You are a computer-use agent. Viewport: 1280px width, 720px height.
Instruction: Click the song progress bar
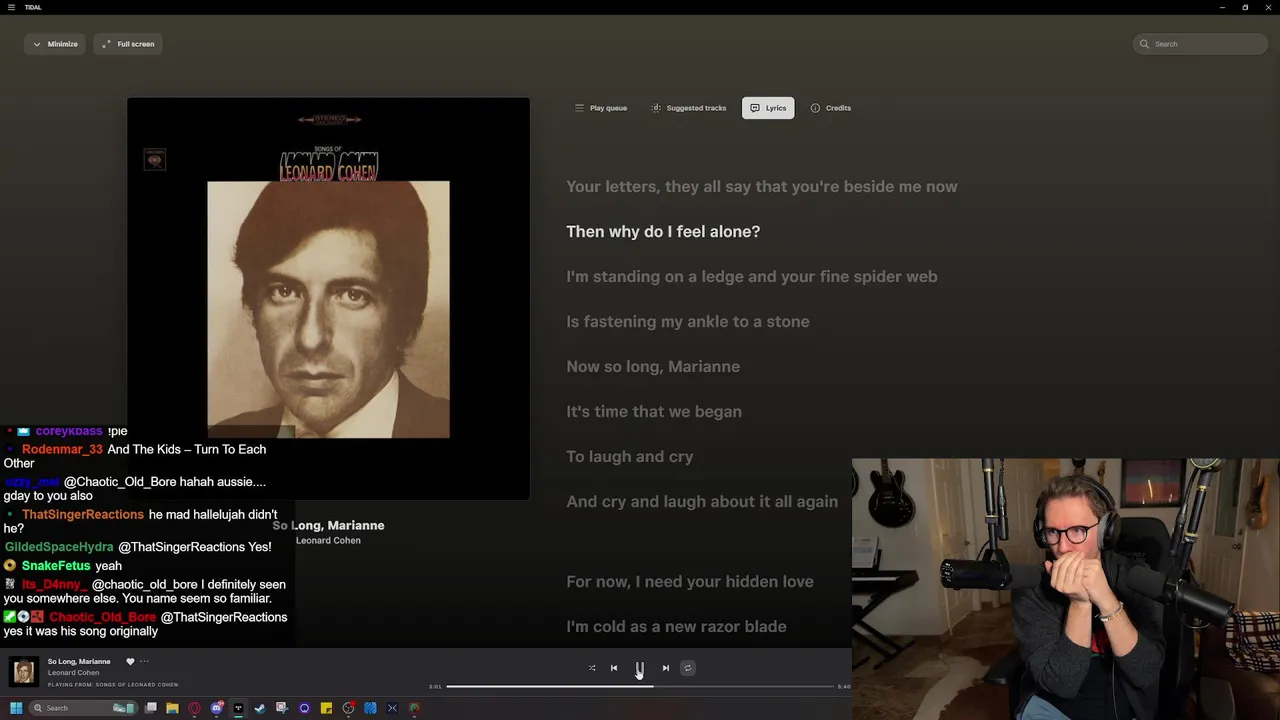coord(640,686)
